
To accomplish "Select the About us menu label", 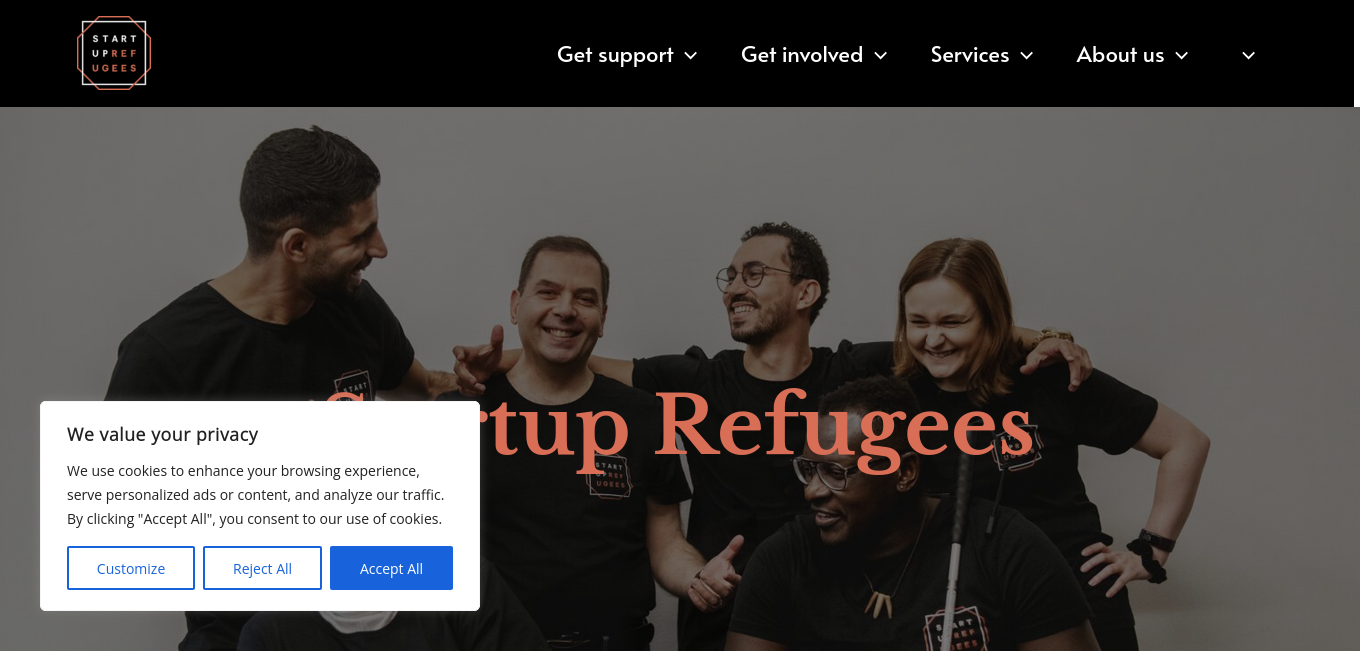I will pyautogui.click(x=1120, y=55).
